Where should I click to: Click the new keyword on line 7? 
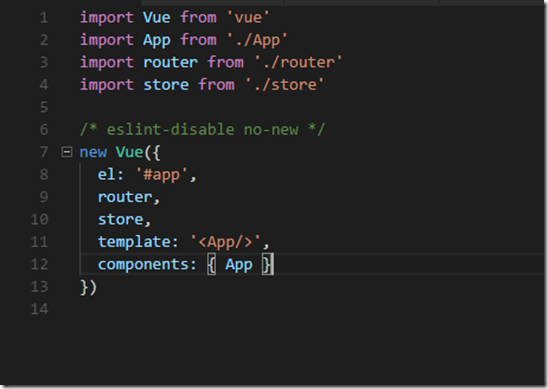click(93, 152)
